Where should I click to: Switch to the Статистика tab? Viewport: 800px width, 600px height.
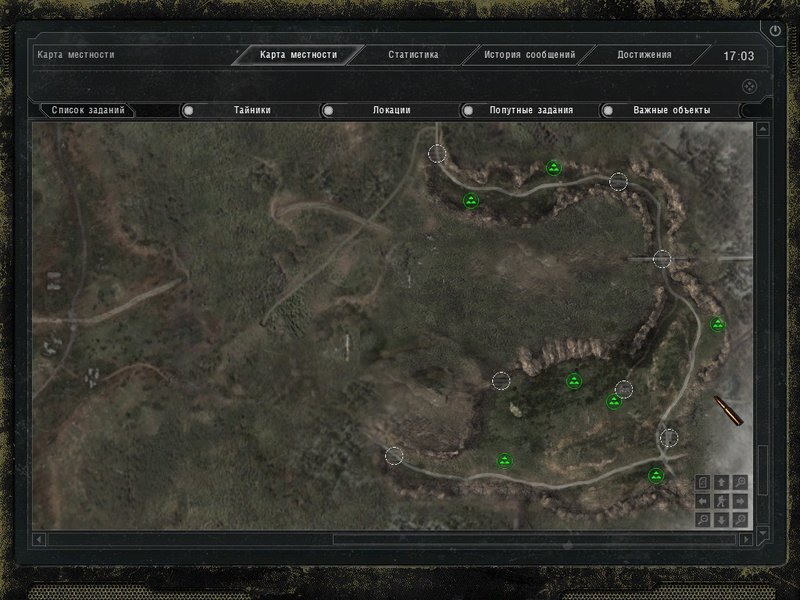click(x=413, y=55)
